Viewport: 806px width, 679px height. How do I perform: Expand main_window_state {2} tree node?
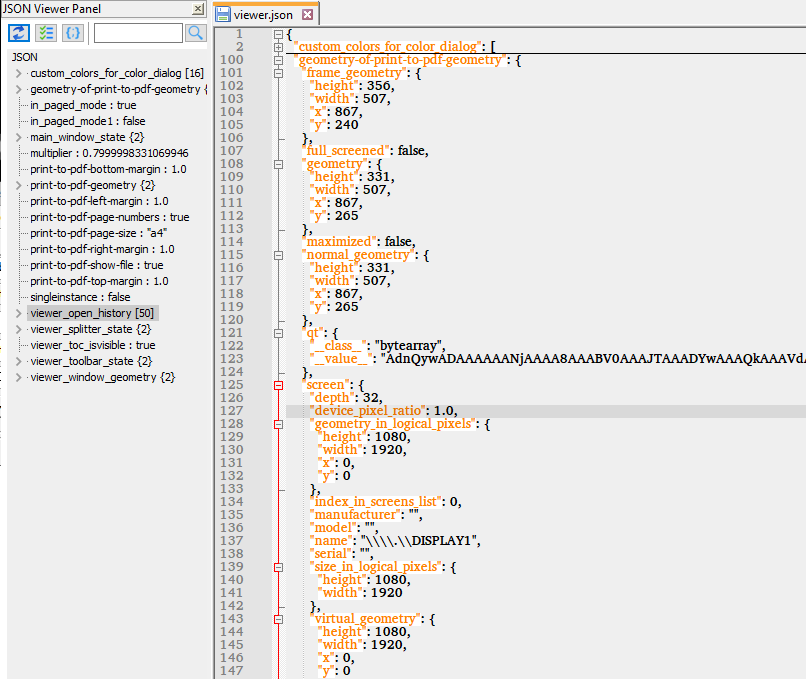pos(19,137)
